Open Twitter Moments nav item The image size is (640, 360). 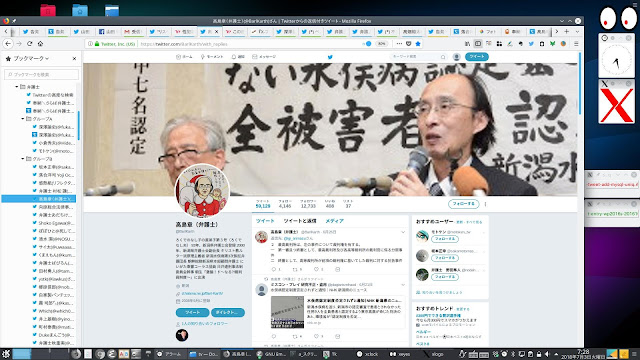[211, 57]
